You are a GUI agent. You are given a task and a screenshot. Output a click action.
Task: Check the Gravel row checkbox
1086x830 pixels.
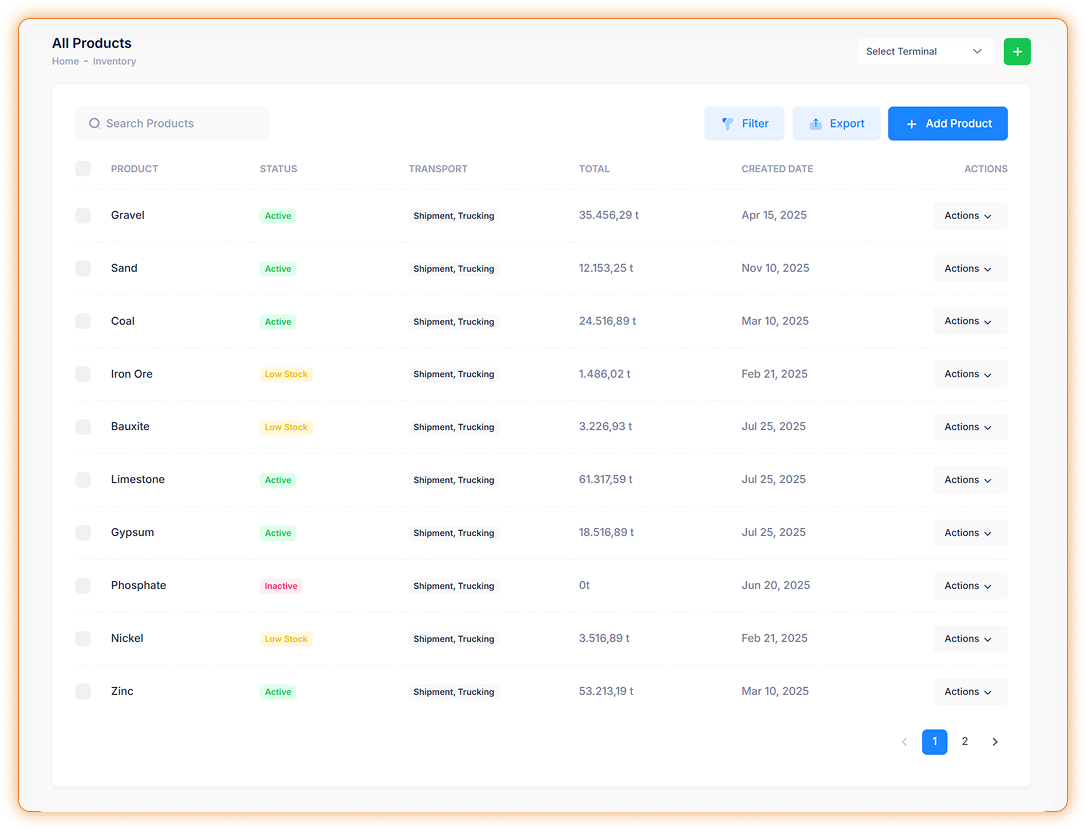[83, 216]
